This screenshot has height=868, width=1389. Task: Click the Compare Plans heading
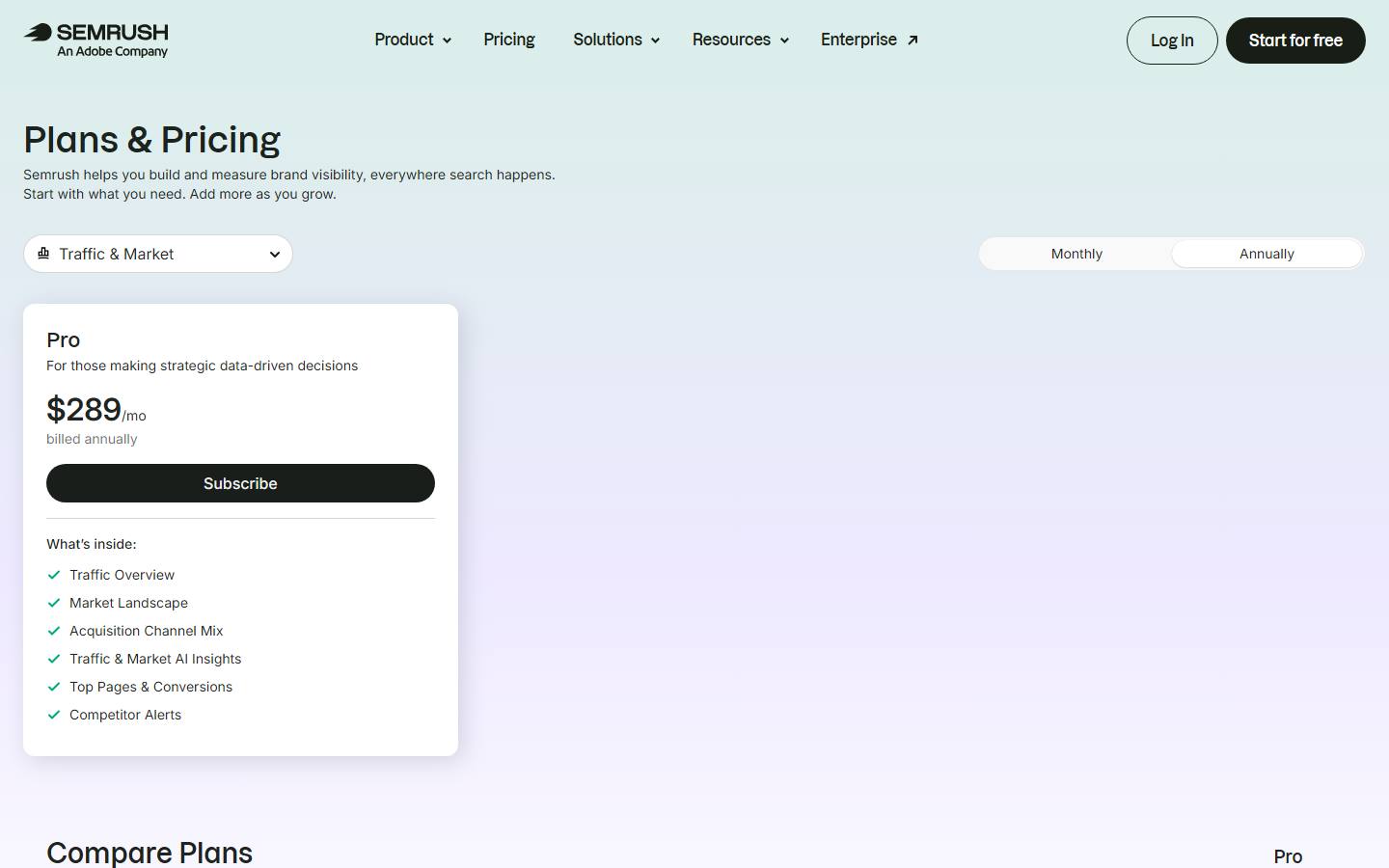(x=150, y=853)
